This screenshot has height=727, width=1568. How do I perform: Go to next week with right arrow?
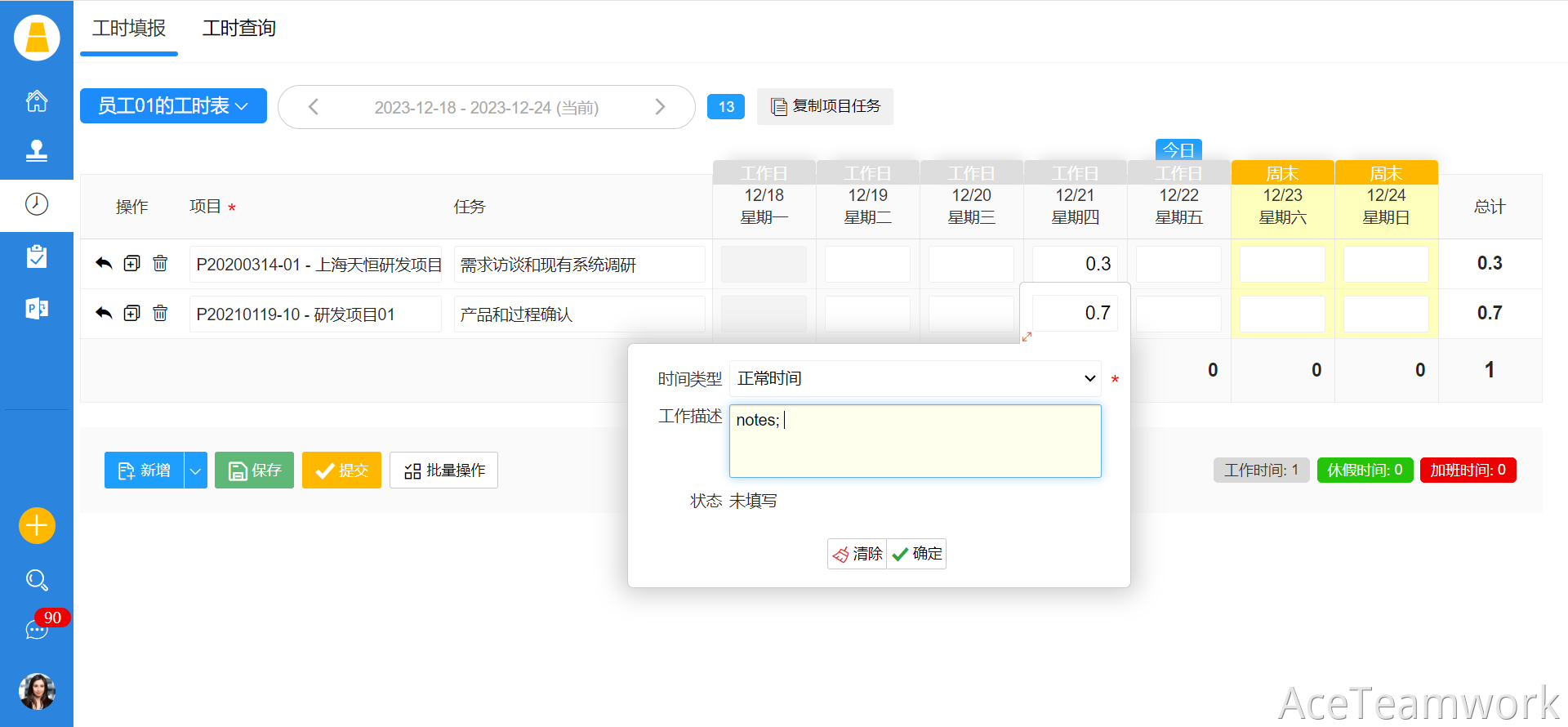pyautogui.click(x=660, y=107)
